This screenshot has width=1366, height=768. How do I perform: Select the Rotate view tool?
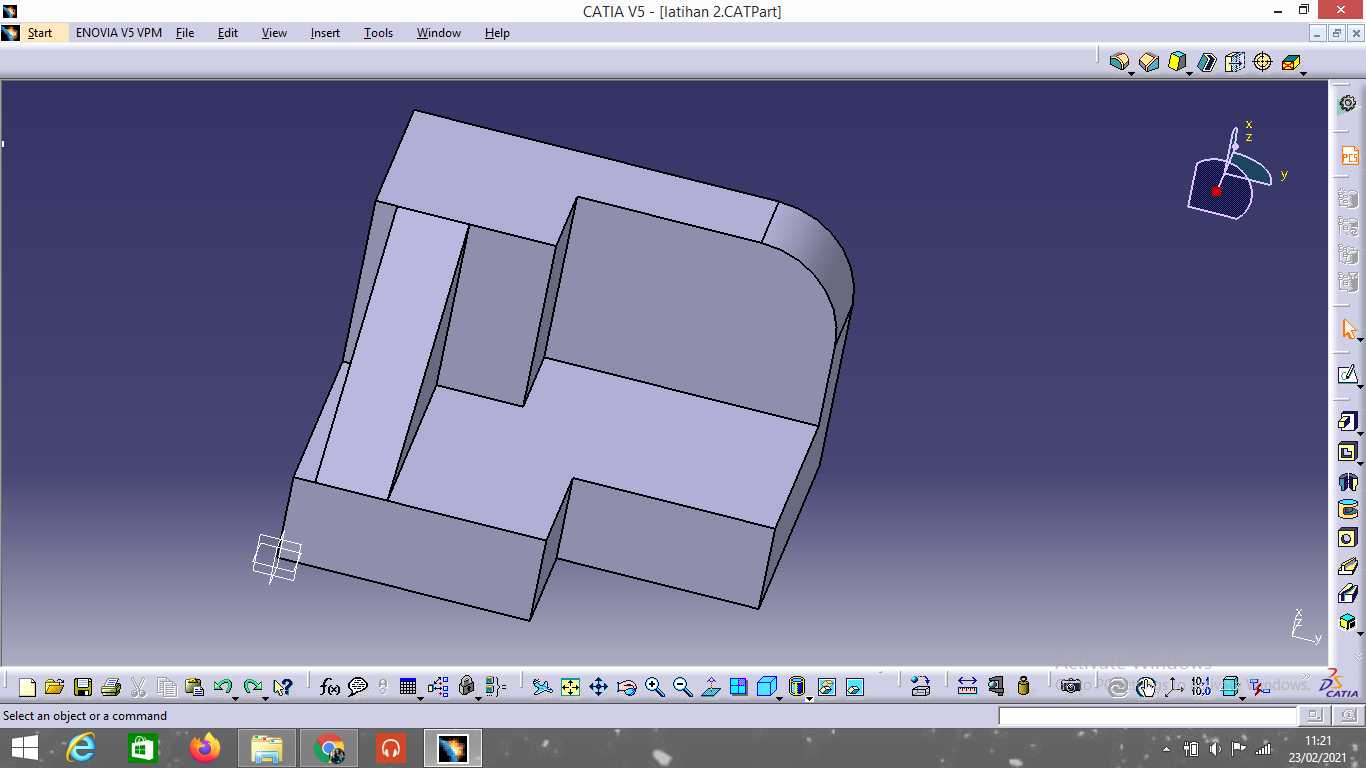tap(627, 687)
